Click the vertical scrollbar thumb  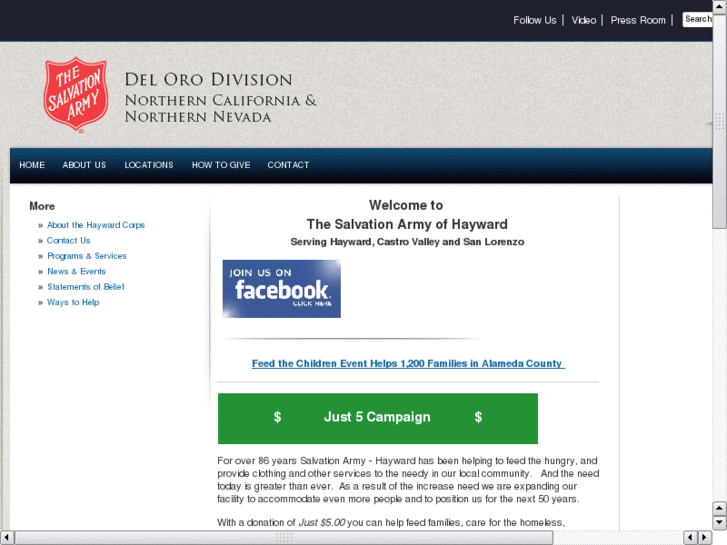click(x=720, y=121)
